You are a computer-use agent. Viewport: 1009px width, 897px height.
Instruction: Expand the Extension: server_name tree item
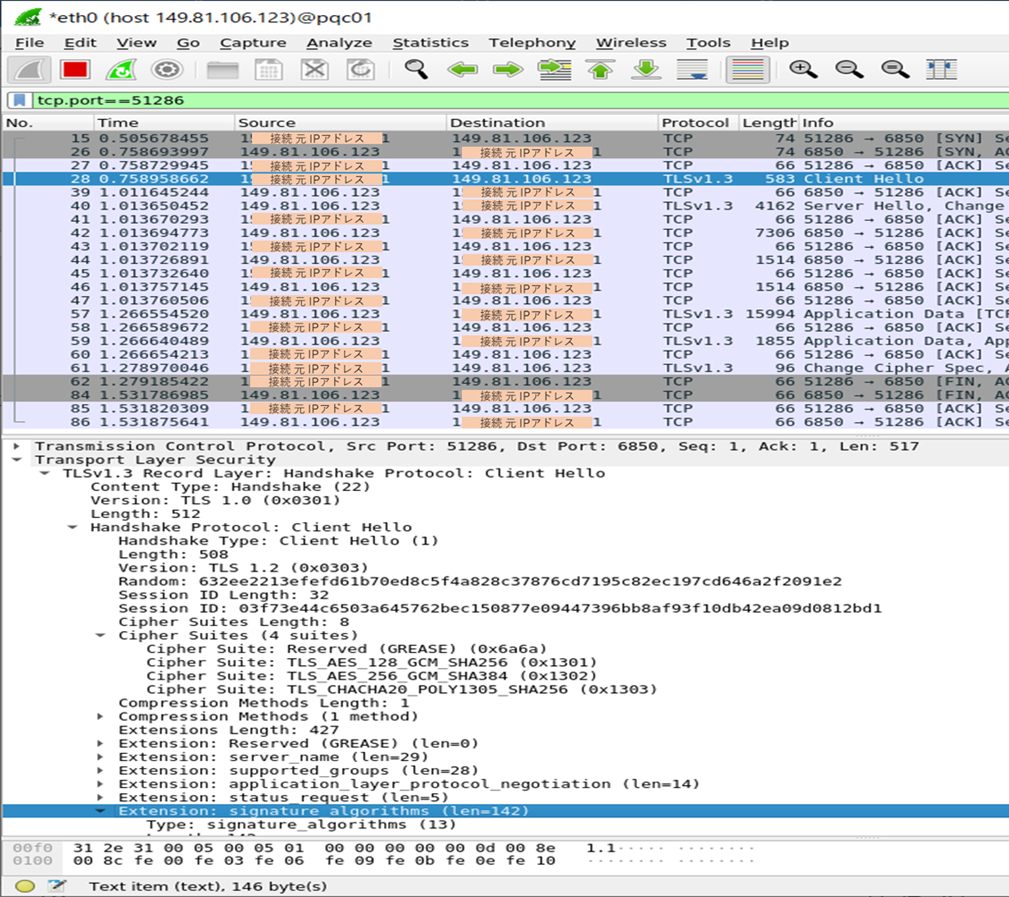pyautogui.click(x=101, y=757)
